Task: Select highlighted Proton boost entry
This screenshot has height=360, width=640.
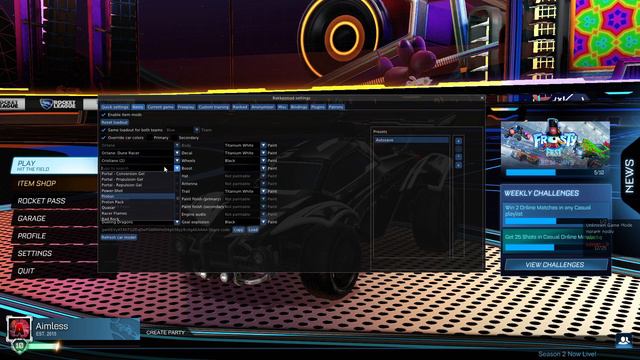Action: click(138, 196)
